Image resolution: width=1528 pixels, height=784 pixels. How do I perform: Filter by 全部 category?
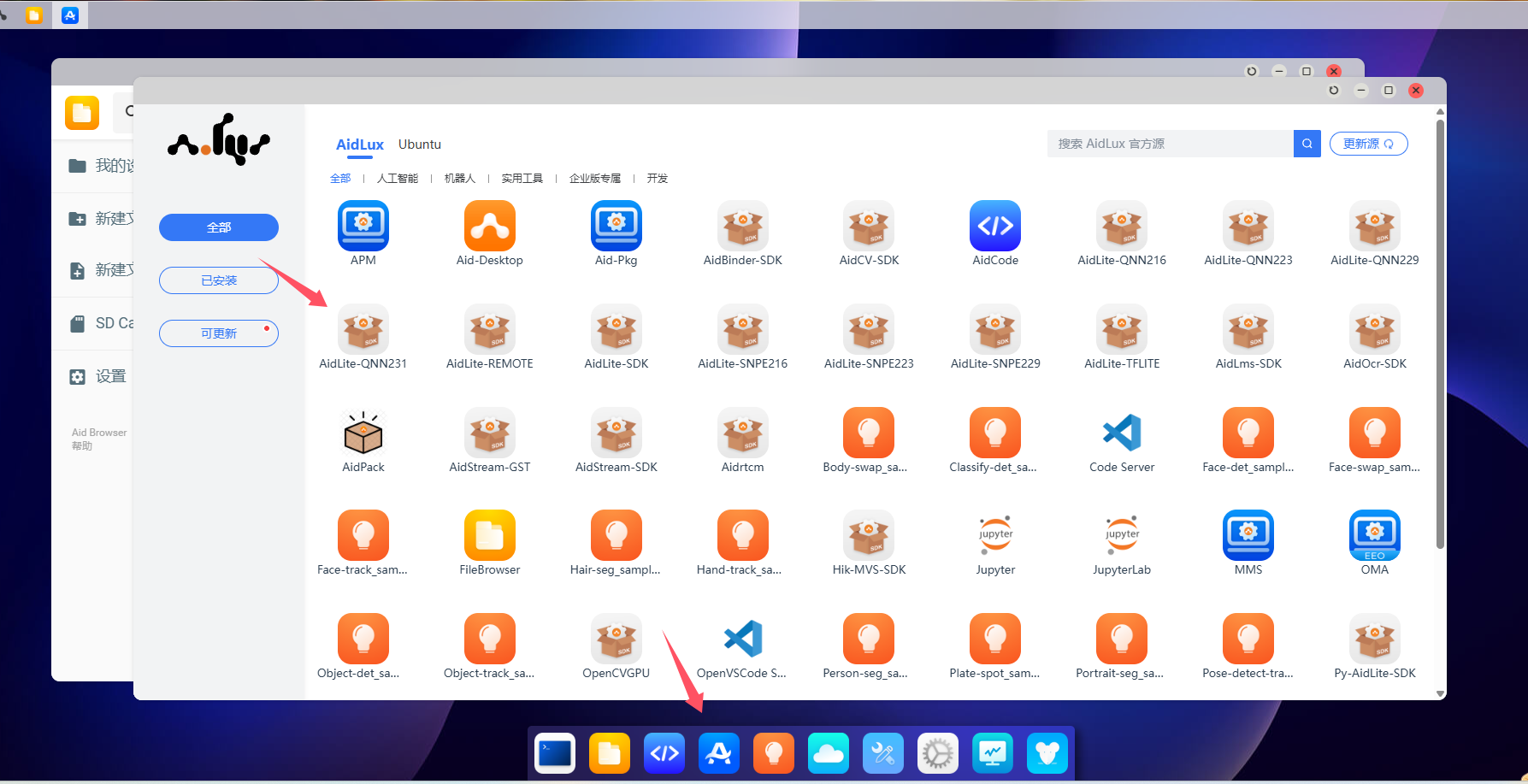[340, 179]
